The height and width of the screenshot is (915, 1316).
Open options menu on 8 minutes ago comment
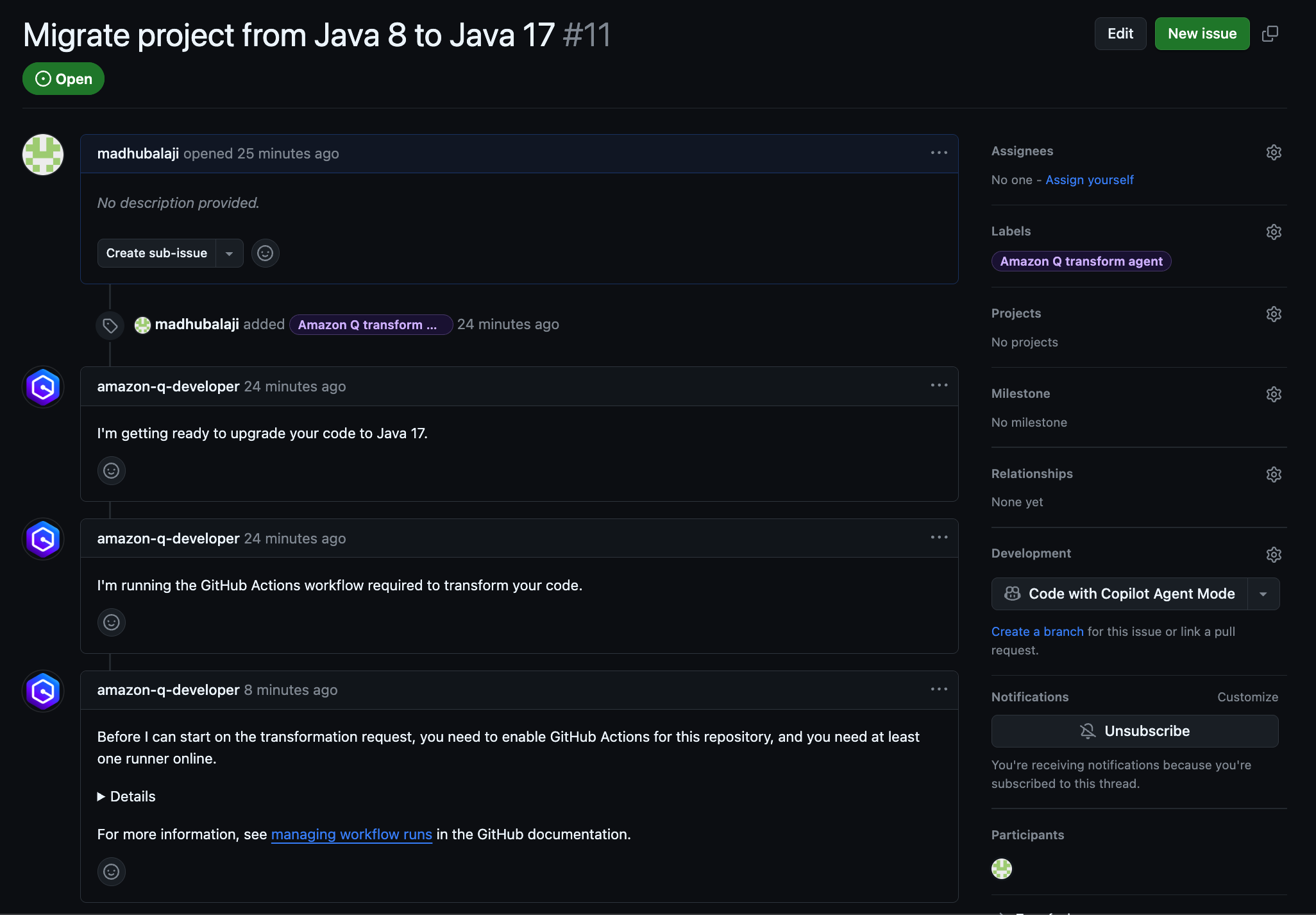pyautogui.click(x=939, y=689)
